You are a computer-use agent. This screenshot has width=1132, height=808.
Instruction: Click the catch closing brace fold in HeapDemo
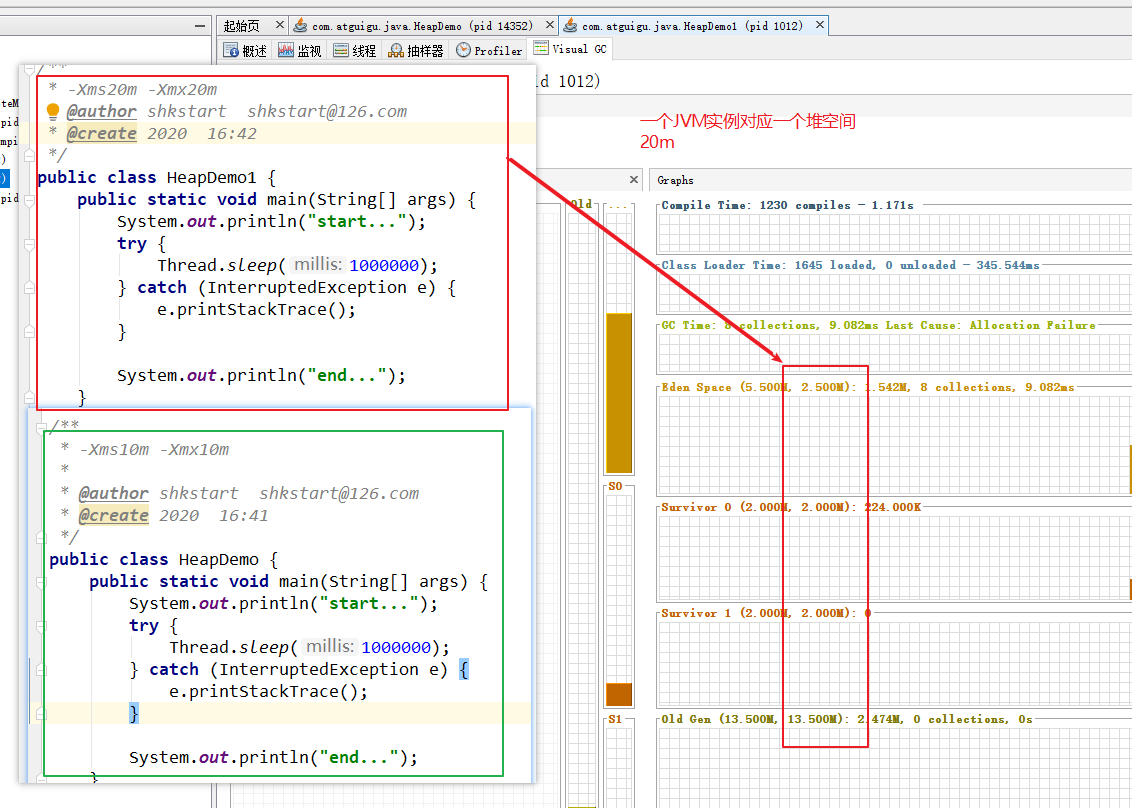[x=42, y=714]
